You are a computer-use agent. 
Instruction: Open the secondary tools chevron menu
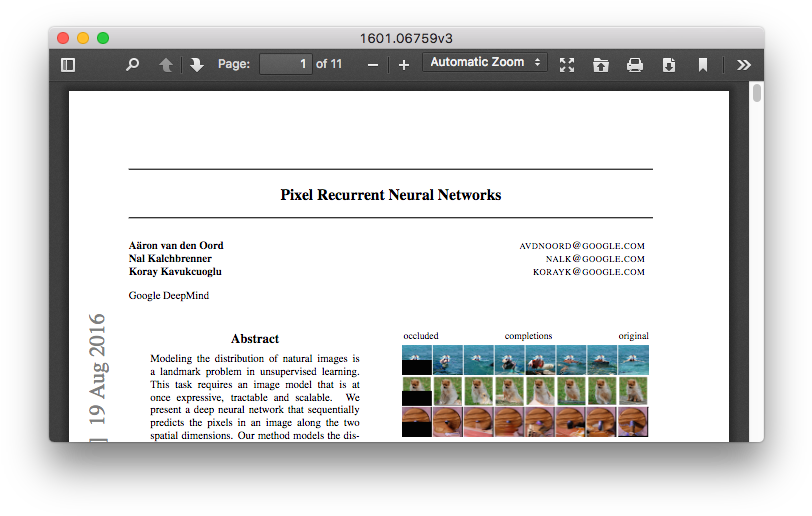(x=744, y=65)
